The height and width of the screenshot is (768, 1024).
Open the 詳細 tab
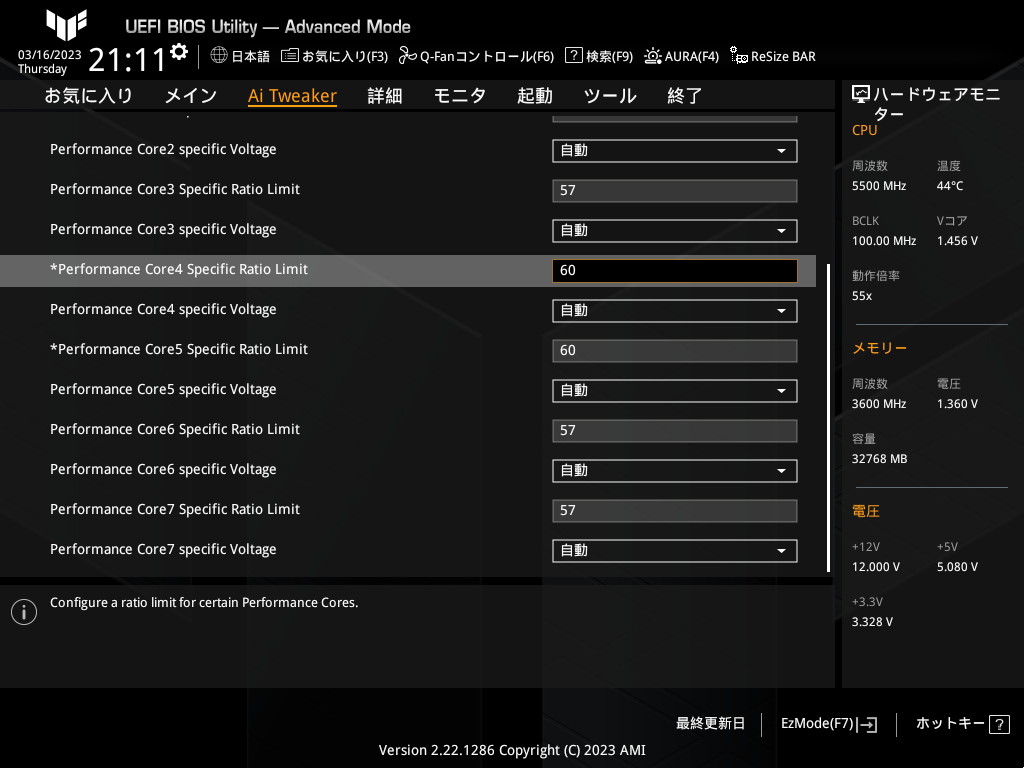pos(385,96)
